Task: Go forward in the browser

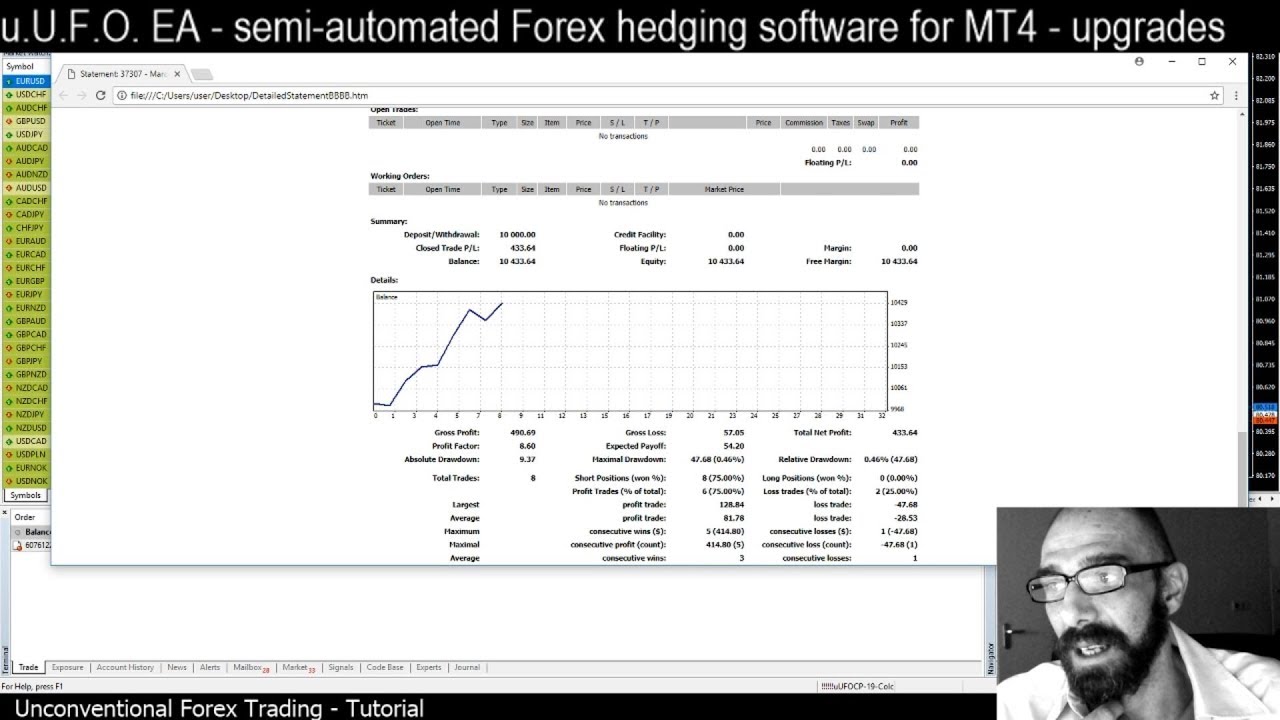Action: (x=82, y=95)
